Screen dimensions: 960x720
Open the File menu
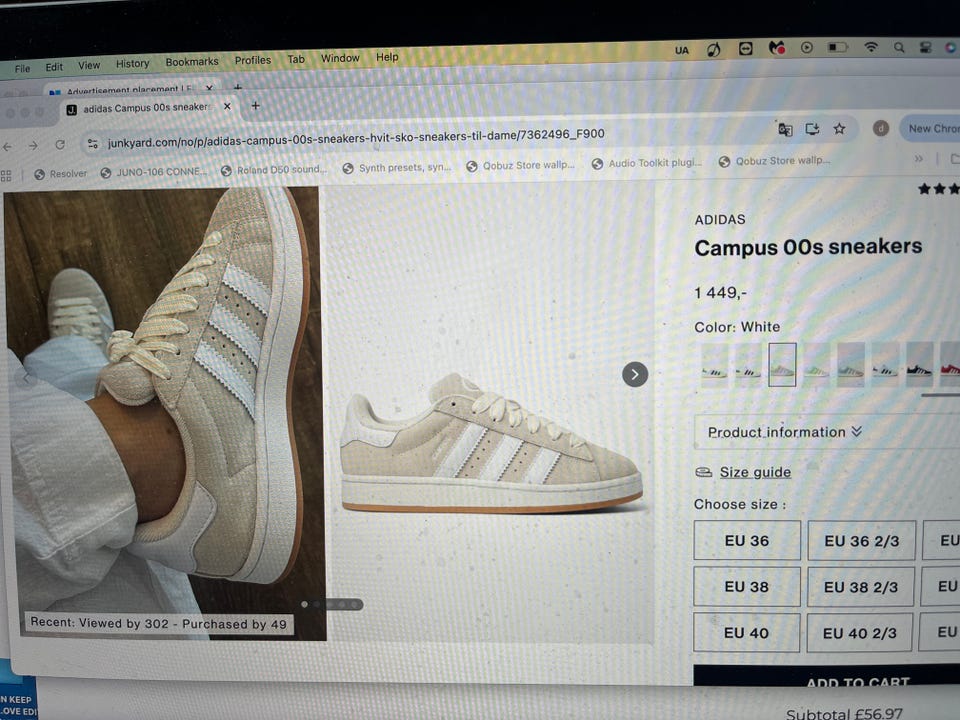point(22,69)
